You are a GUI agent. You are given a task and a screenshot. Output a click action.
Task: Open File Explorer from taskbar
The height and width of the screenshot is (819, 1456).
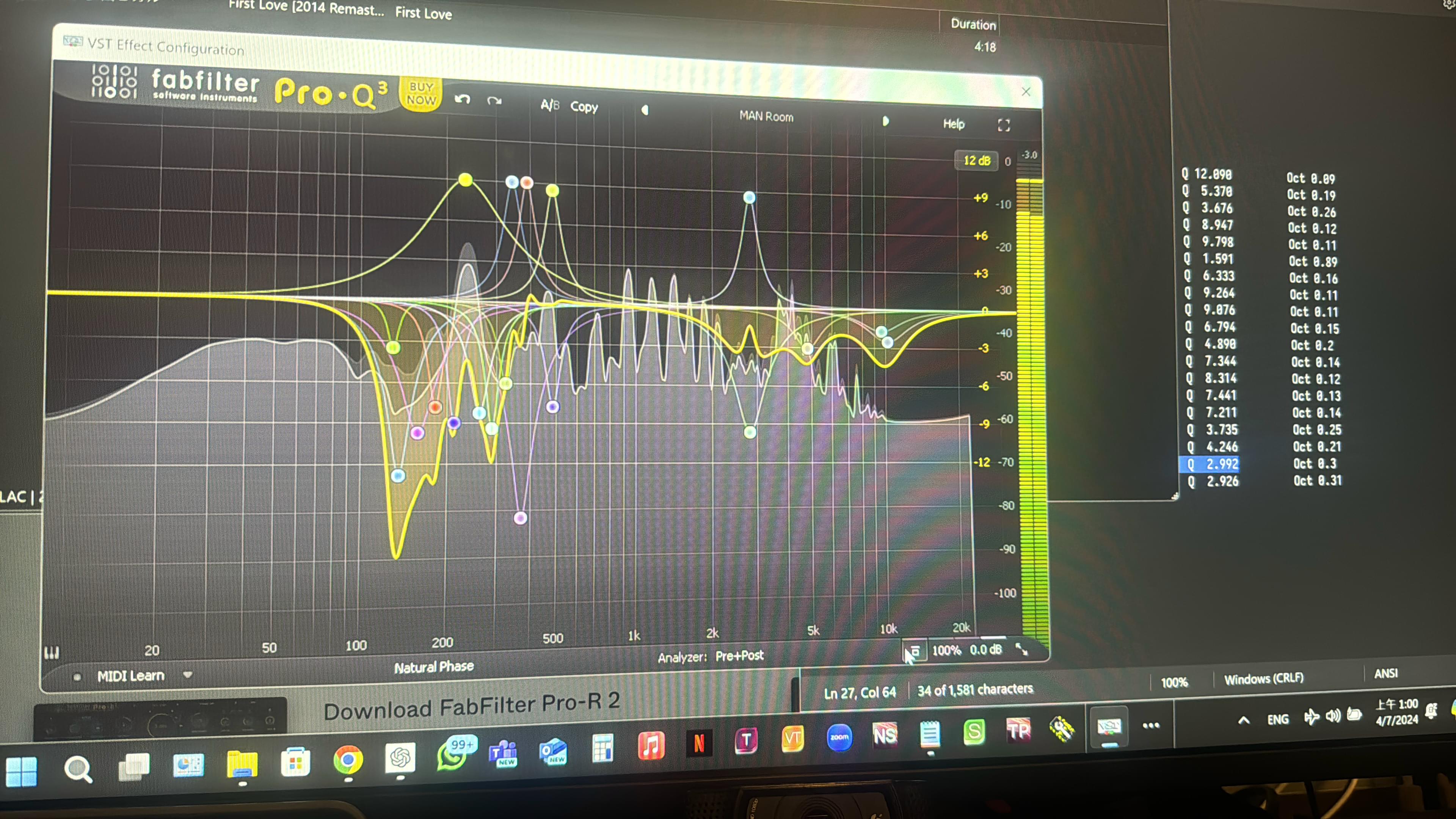tap(242, 764)
